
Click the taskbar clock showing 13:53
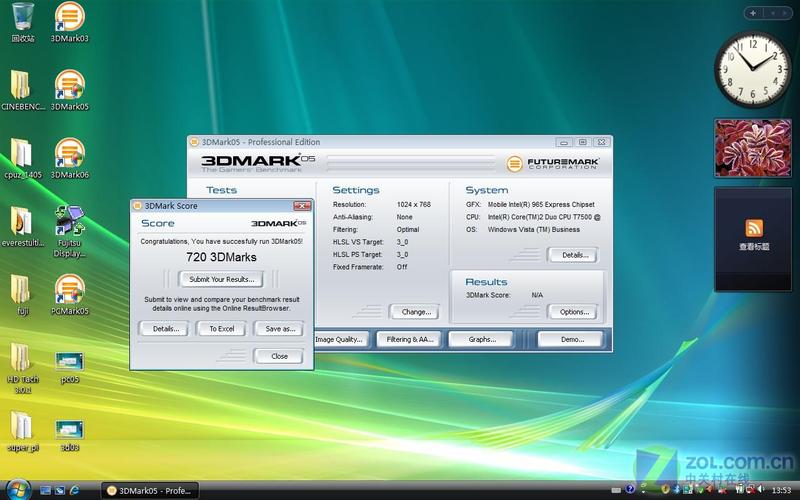pyautogui.click(x=782, y=490)
